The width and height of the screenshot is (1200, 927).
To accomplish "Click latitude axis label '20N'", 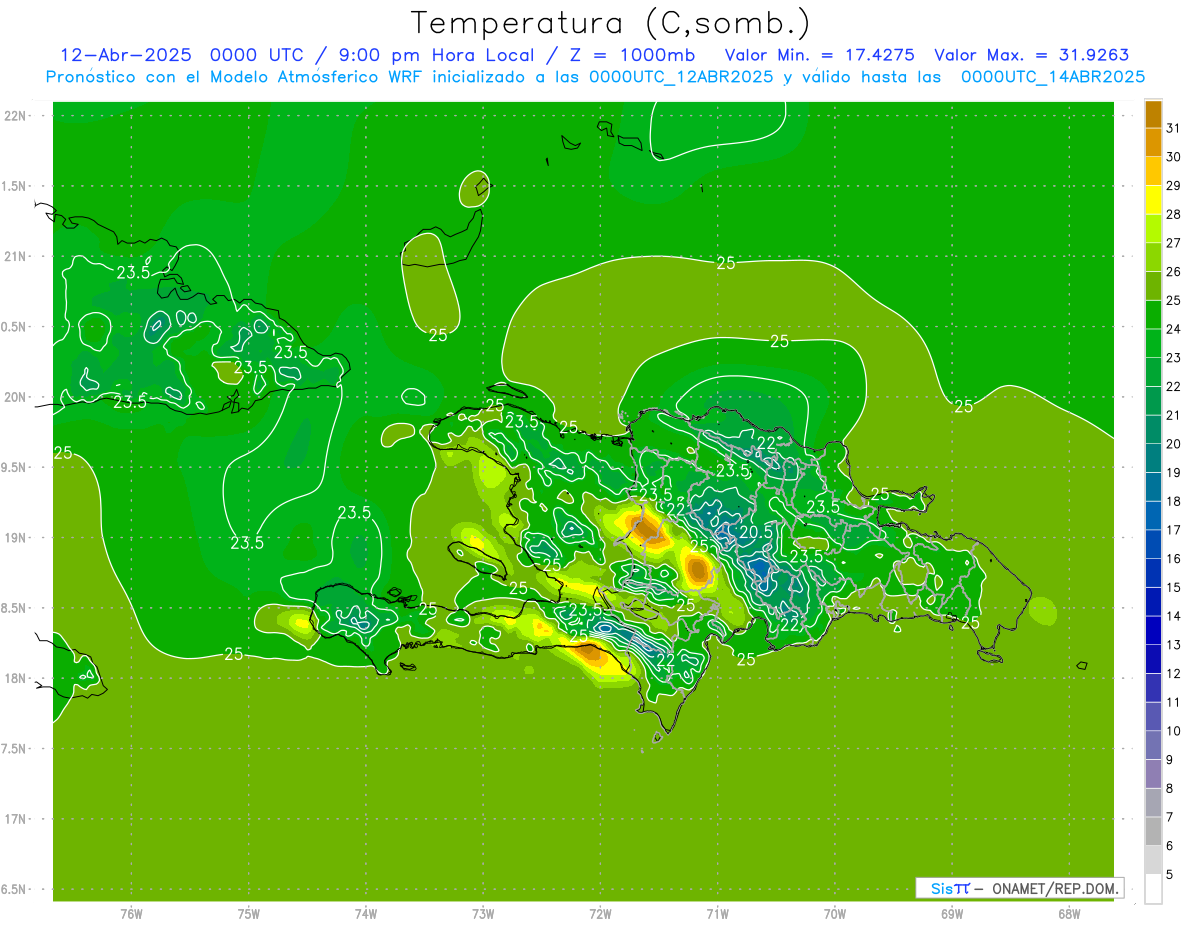I will 16,398.
